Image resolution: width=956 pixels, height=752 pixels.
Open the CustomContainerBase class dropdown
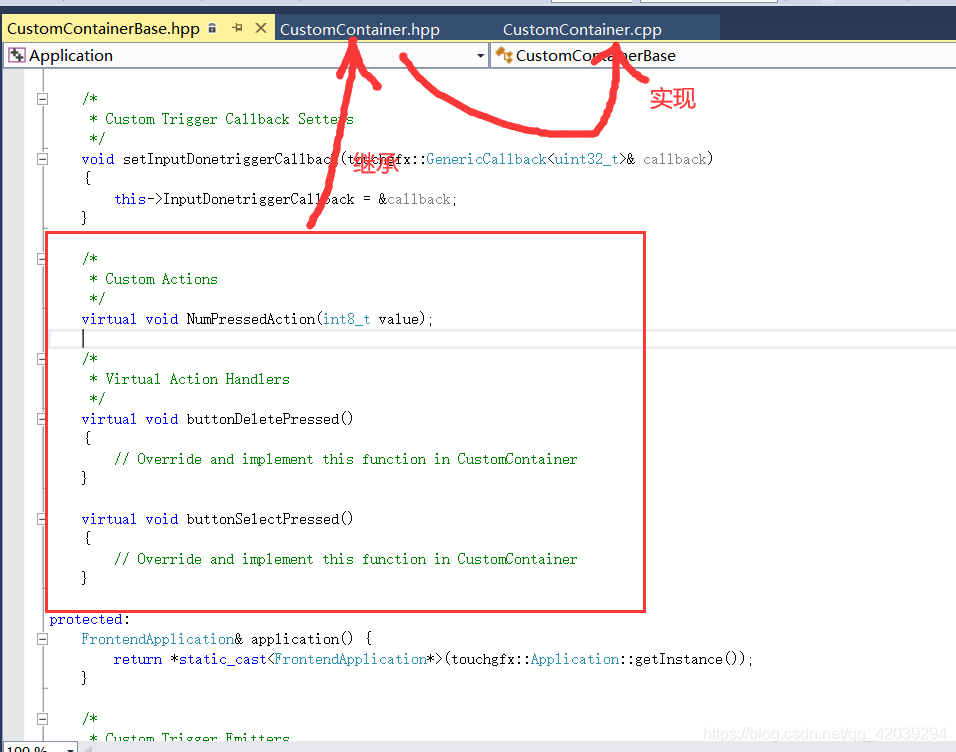[724, 56]
